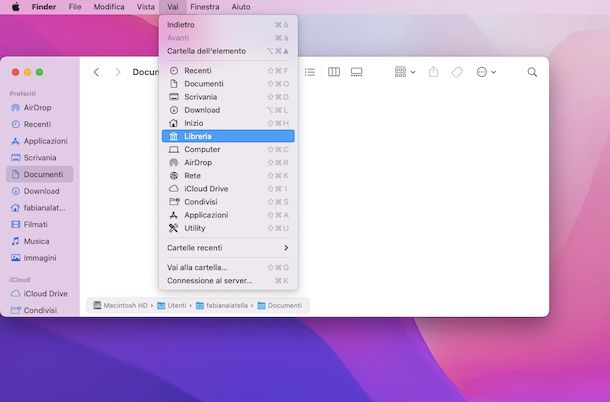
Task: Switch to list view in toolbar
Action: tap(310, 72)
